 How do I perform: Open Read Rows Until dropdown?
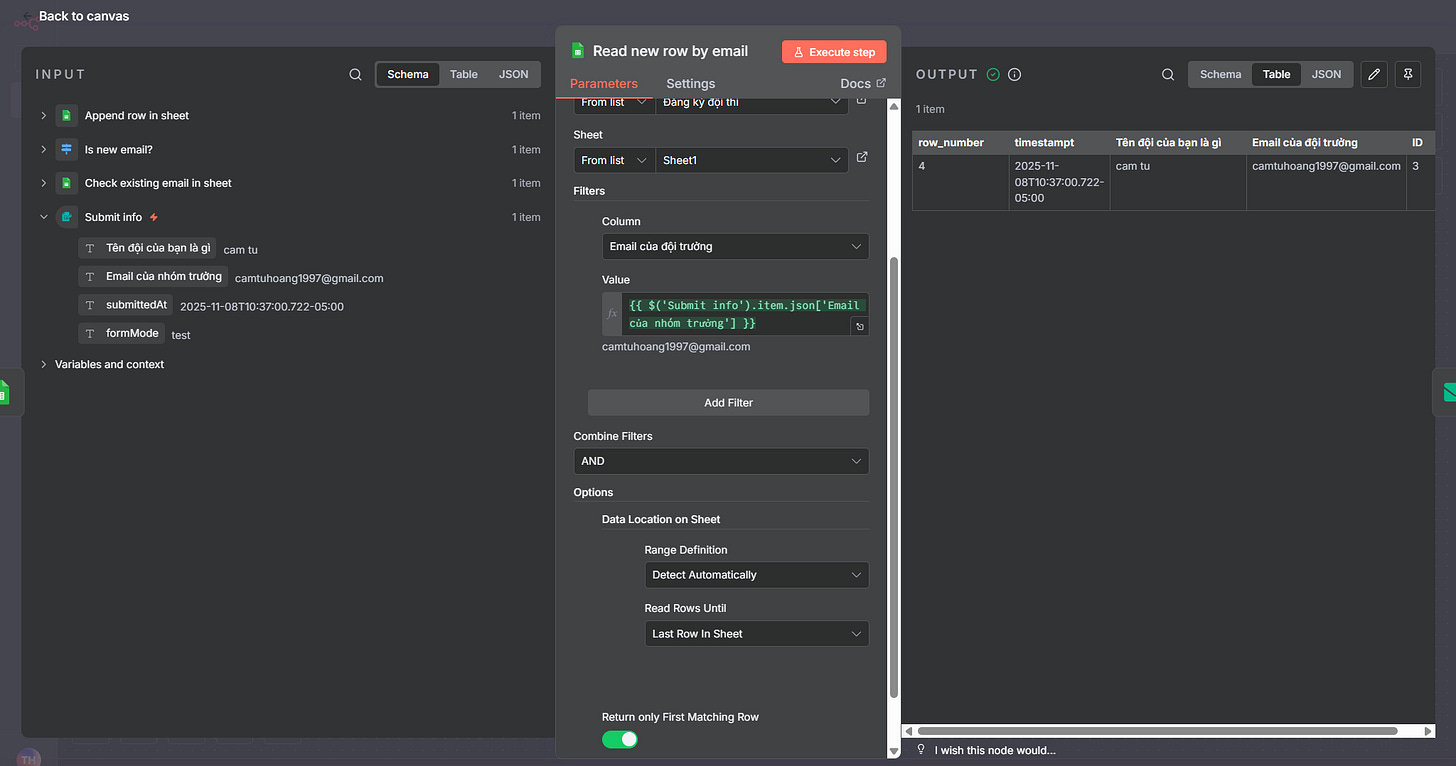(x=757, y=634)
